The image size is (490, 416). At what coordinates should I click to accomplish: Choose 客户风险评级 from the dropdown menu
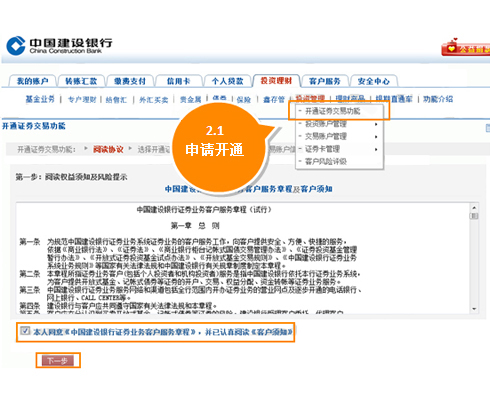click(326, 162)
